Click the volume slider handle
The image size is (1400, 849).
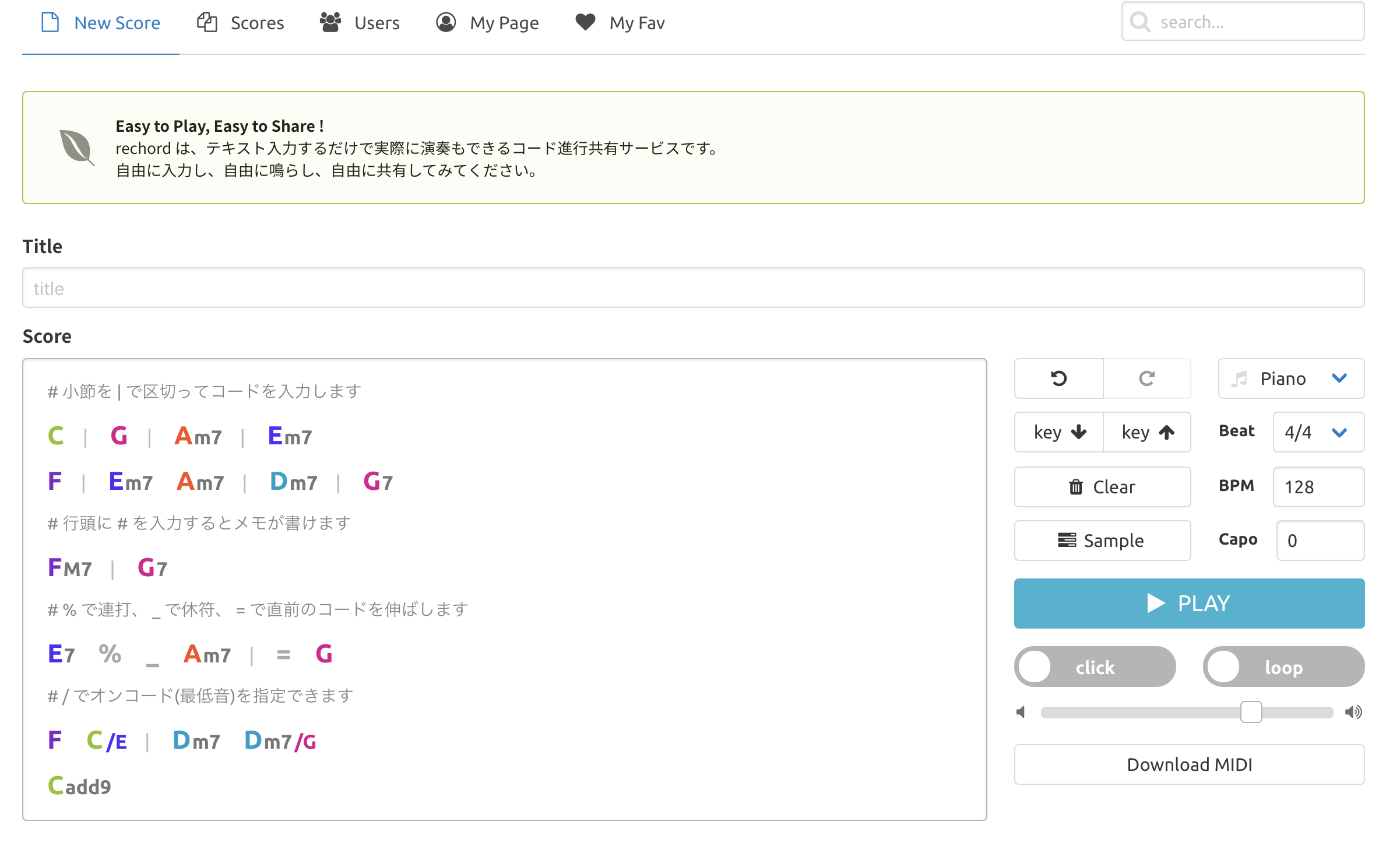coord(1251,712)
